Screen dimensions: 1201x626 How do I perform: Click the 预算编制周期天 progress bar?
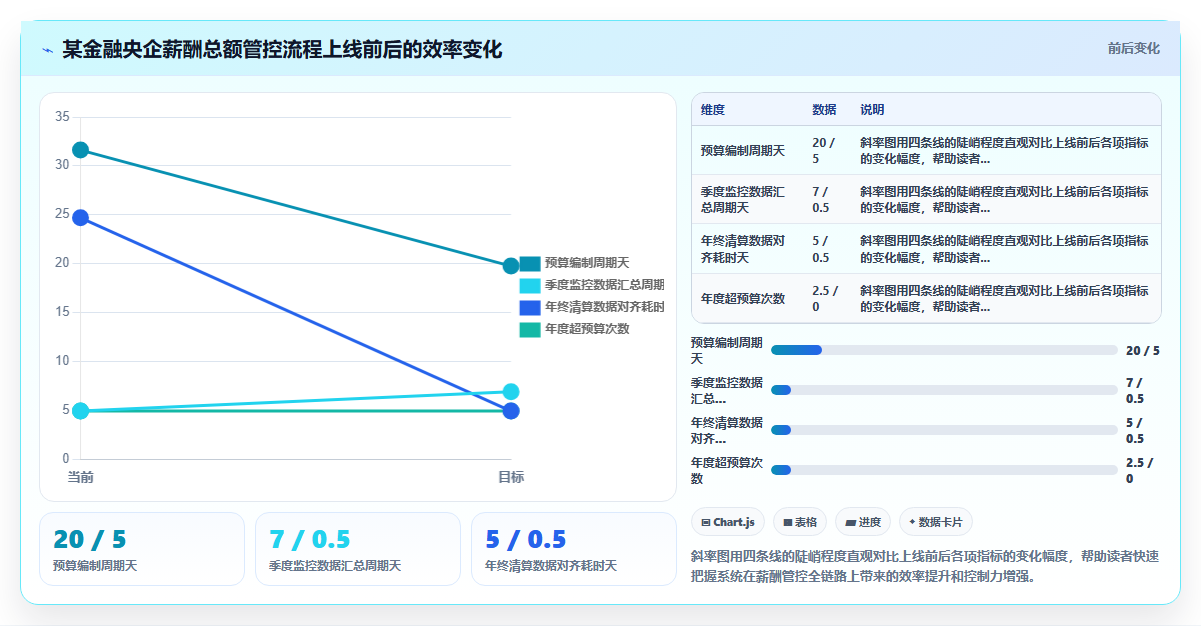click(x=944, y=350)
